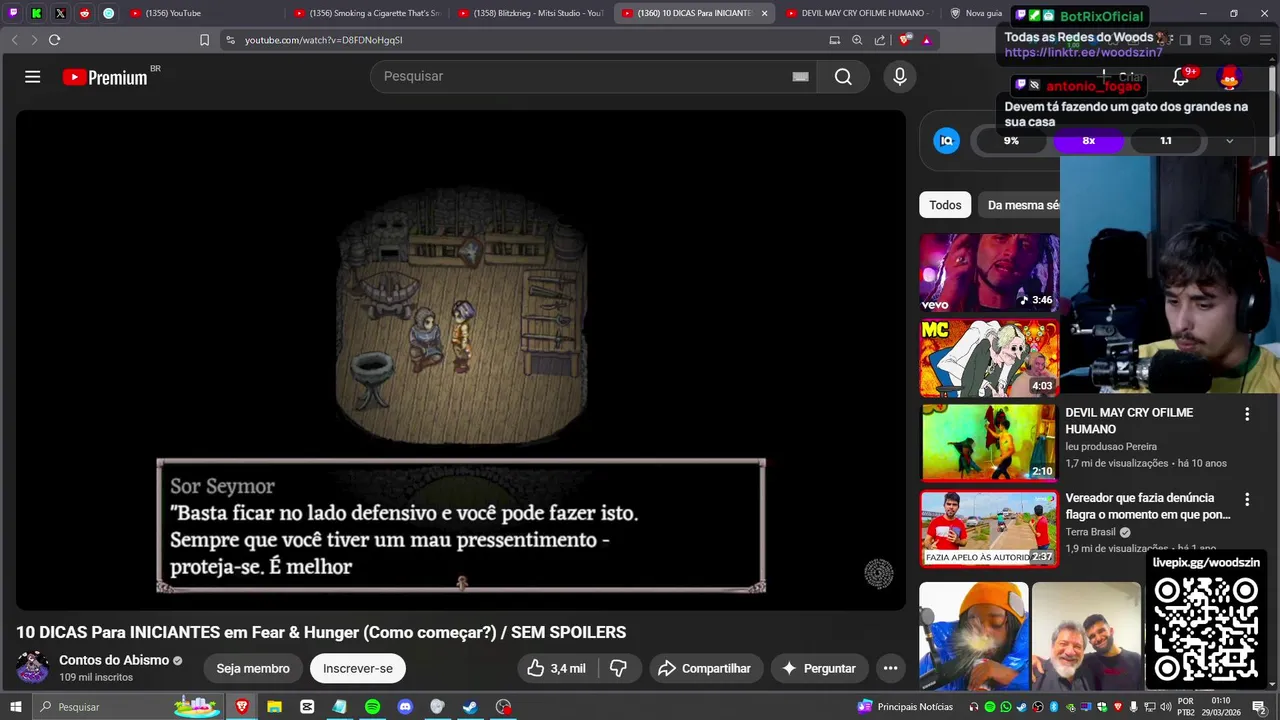The image size is (1280, 720).
Task: Open the 2:10 Devil May Cry thumbnail
Action: pyautogui.click(x=989, y=443)
